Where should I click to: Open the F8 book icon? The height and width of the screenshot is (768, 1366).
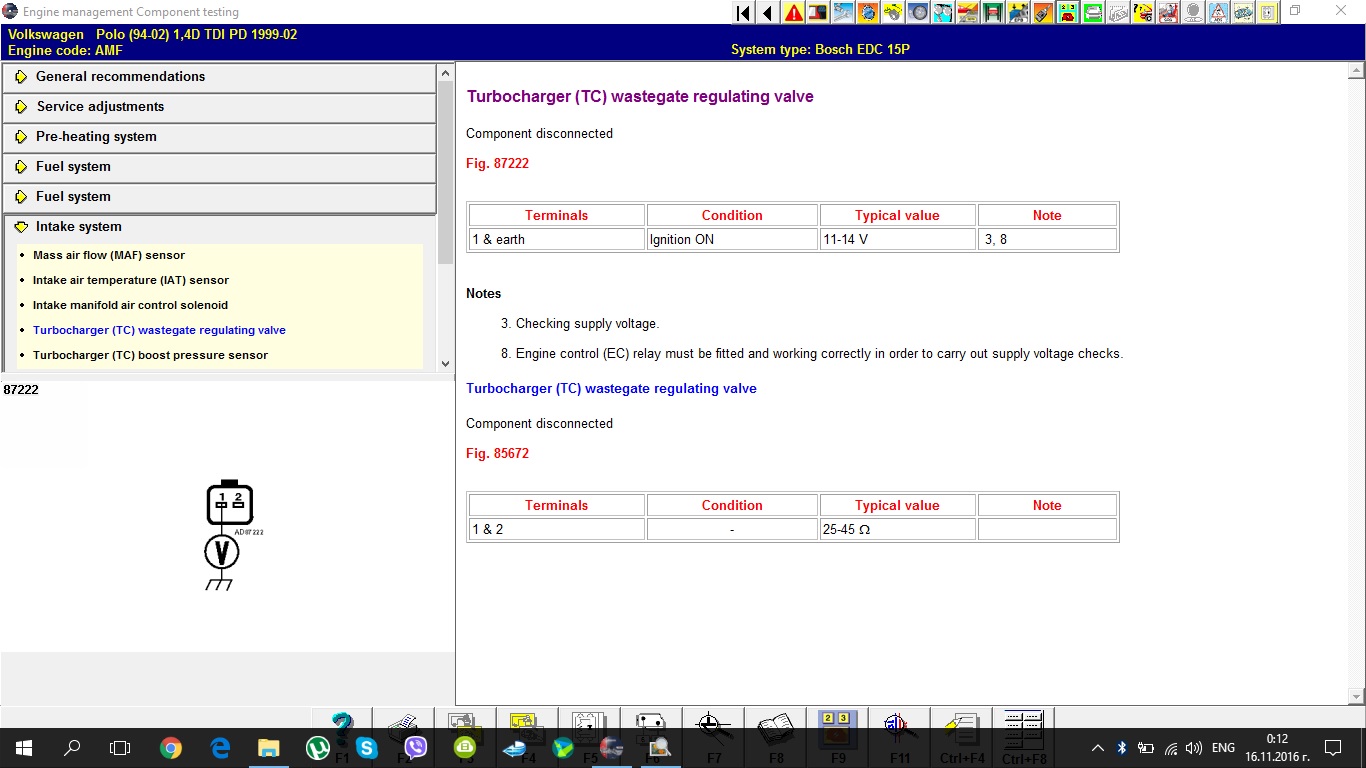[x=775, y=733]
